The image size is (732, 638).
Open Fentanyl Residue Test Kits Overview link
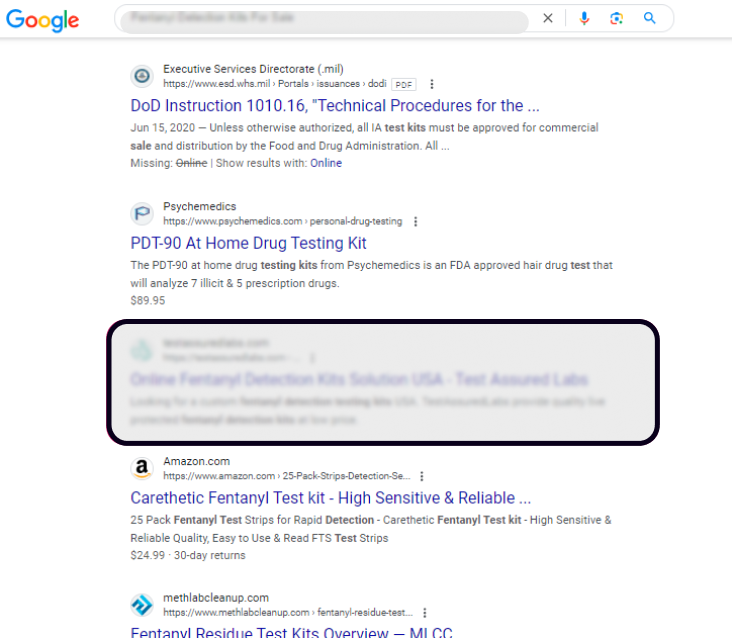tap(293, 631)
